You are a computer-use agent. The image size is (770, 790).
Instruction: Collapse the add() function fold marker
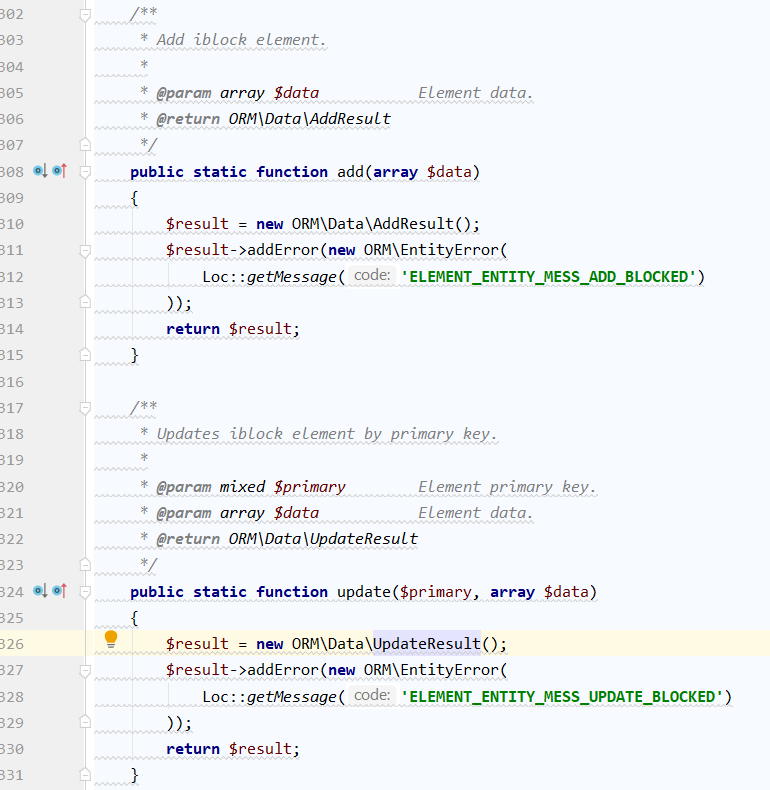tap(85, 172)
